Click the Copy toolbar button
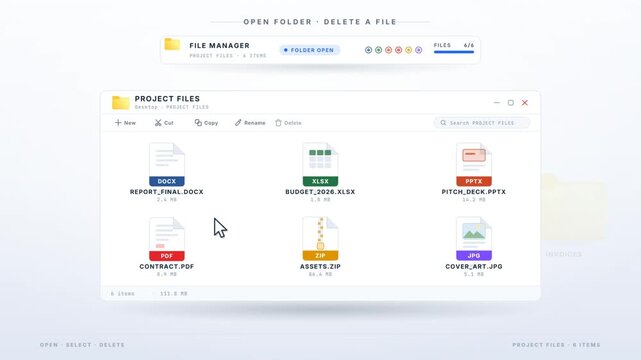The height and width of the screenshot is (360, 641). click(x=206, y=123)
